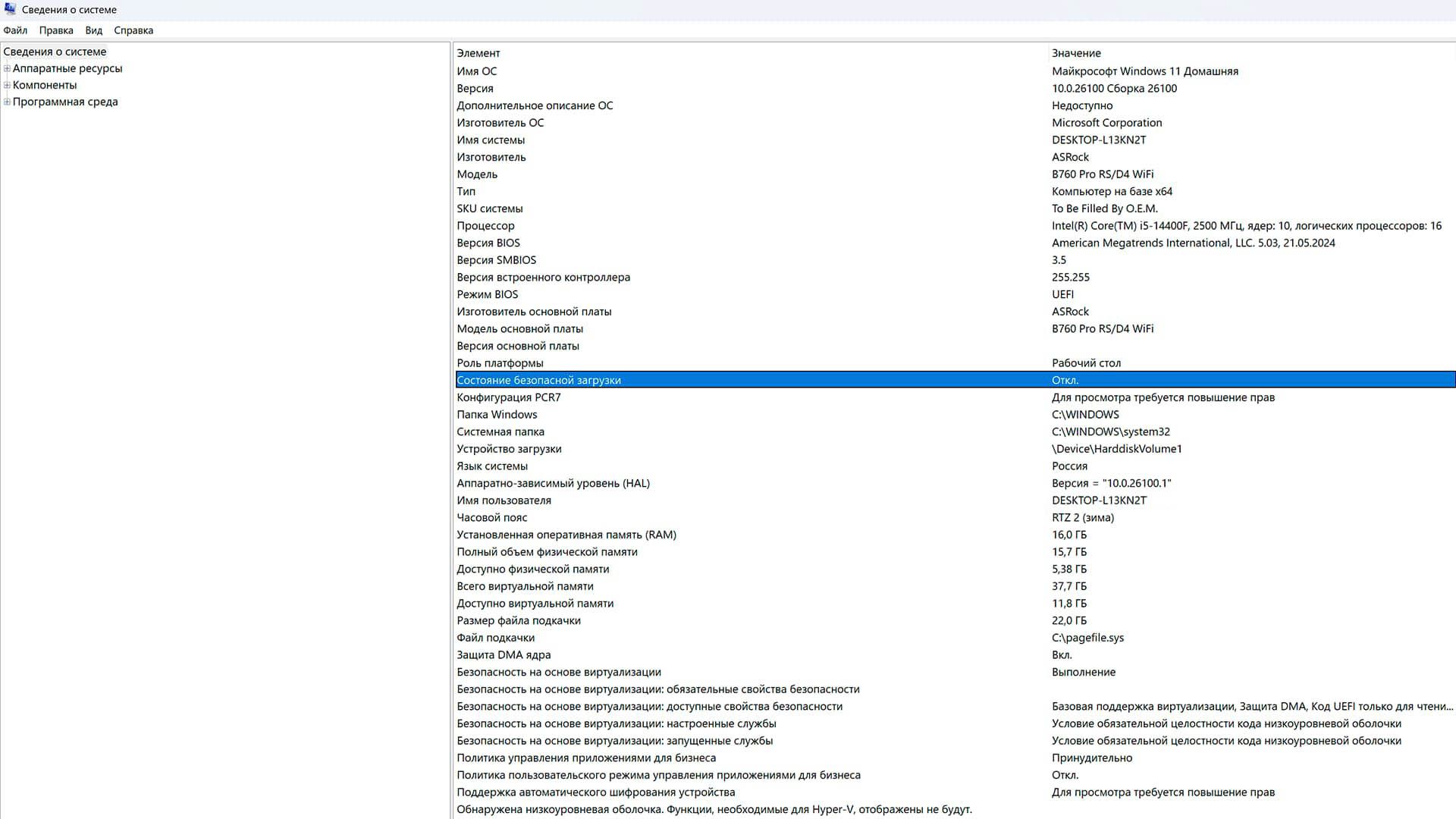Expand the Аппаратные ресурсы tree node

click(x=7, y=68)
